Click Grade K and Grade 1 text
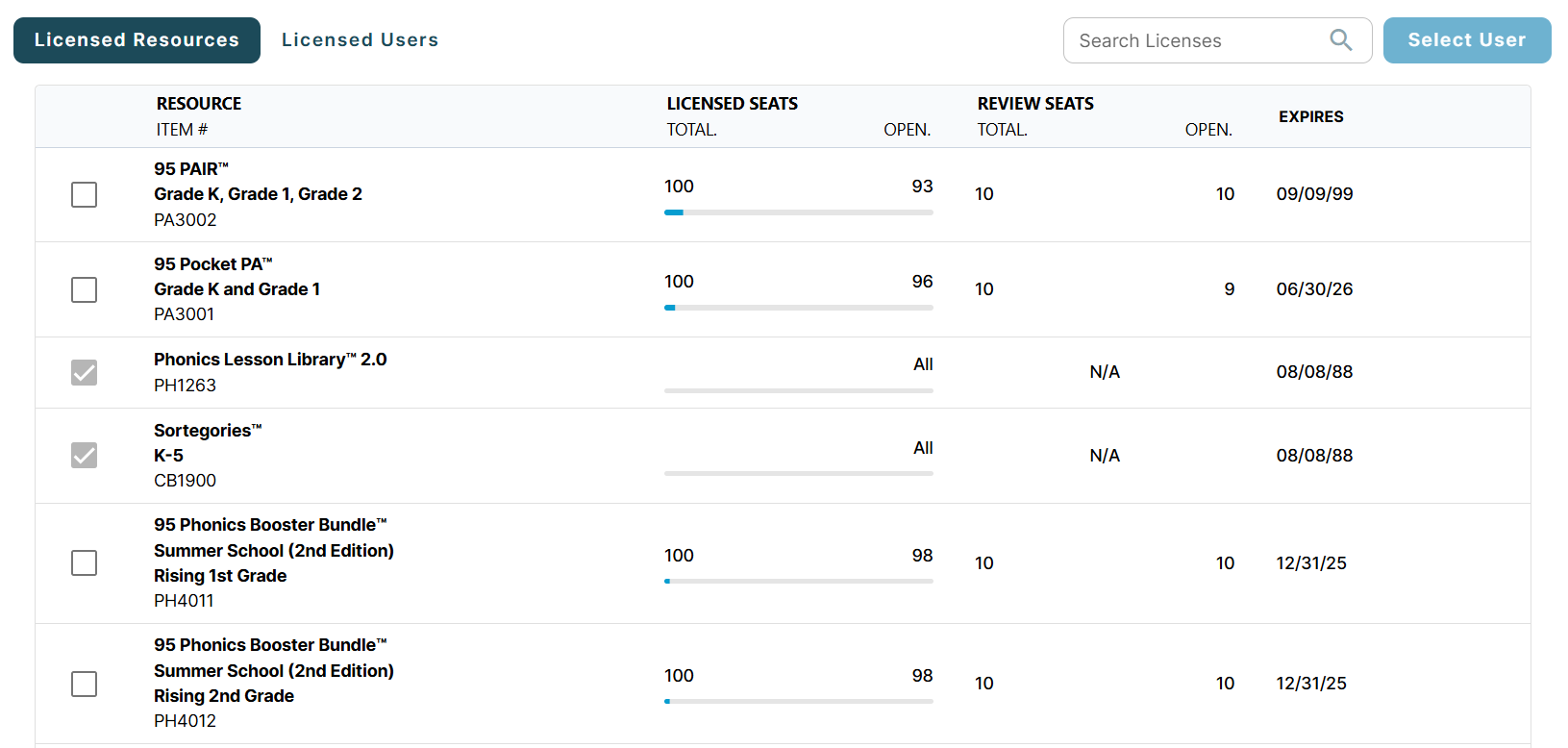Screen dimensions: 1568x748 point(237,289)
